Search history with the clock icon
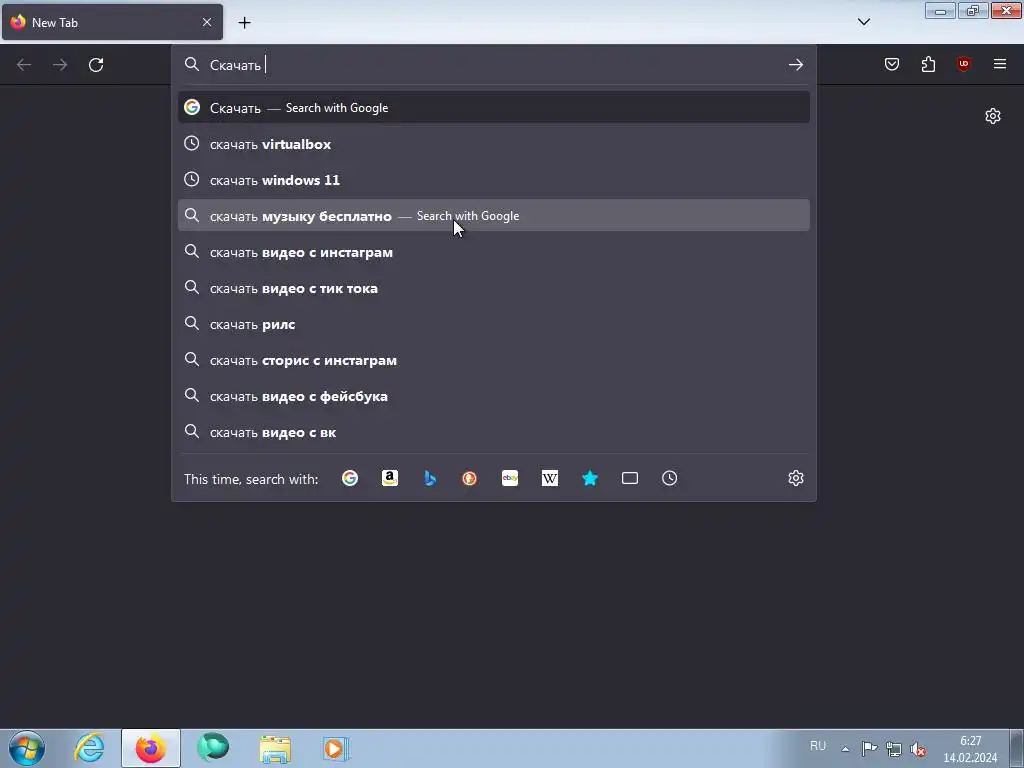This screenshot has width=1024, height=768. [669, 479]
